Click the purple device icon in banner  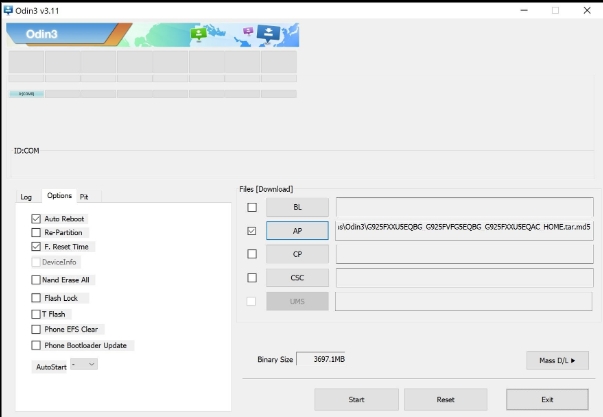click(248, 31)
